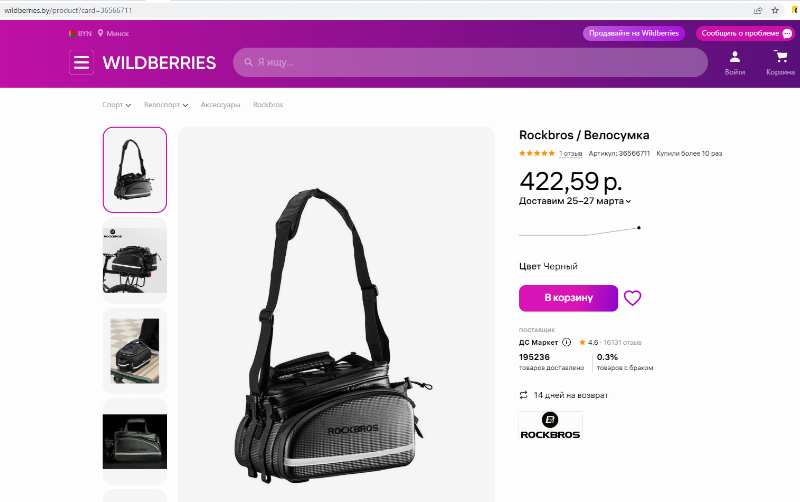
Task: Click Сообщить о проблеме button
Action: coord(745,33)
